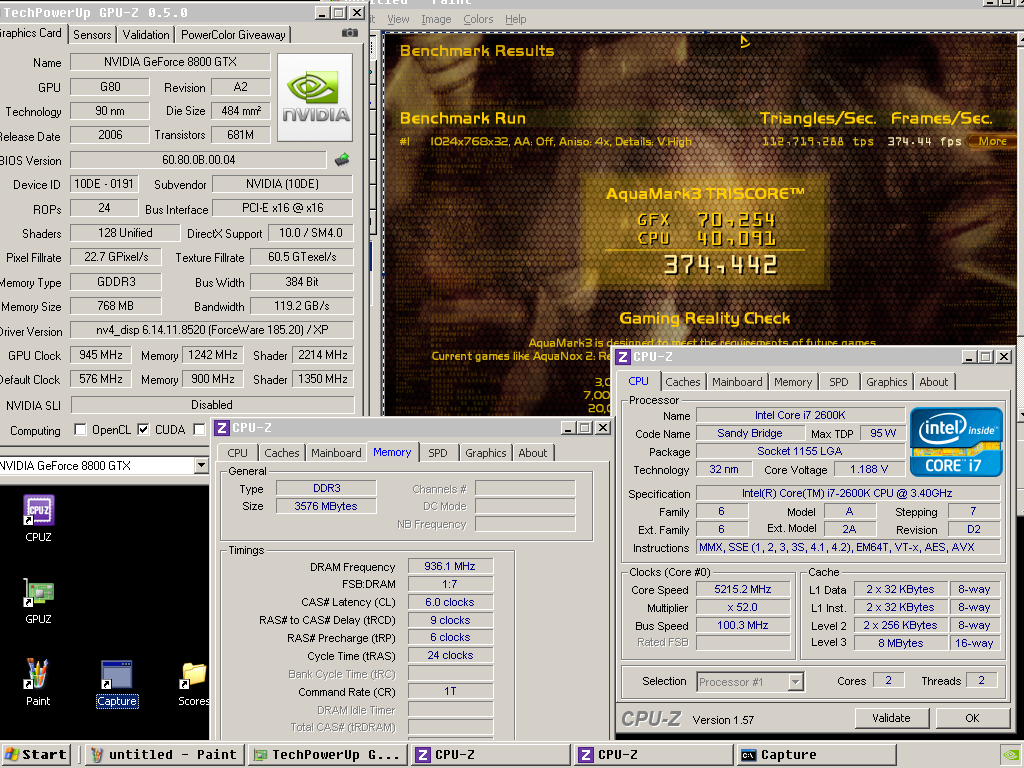Click the GPU-Z camera screenshot icon

click(x=349, y=33)
